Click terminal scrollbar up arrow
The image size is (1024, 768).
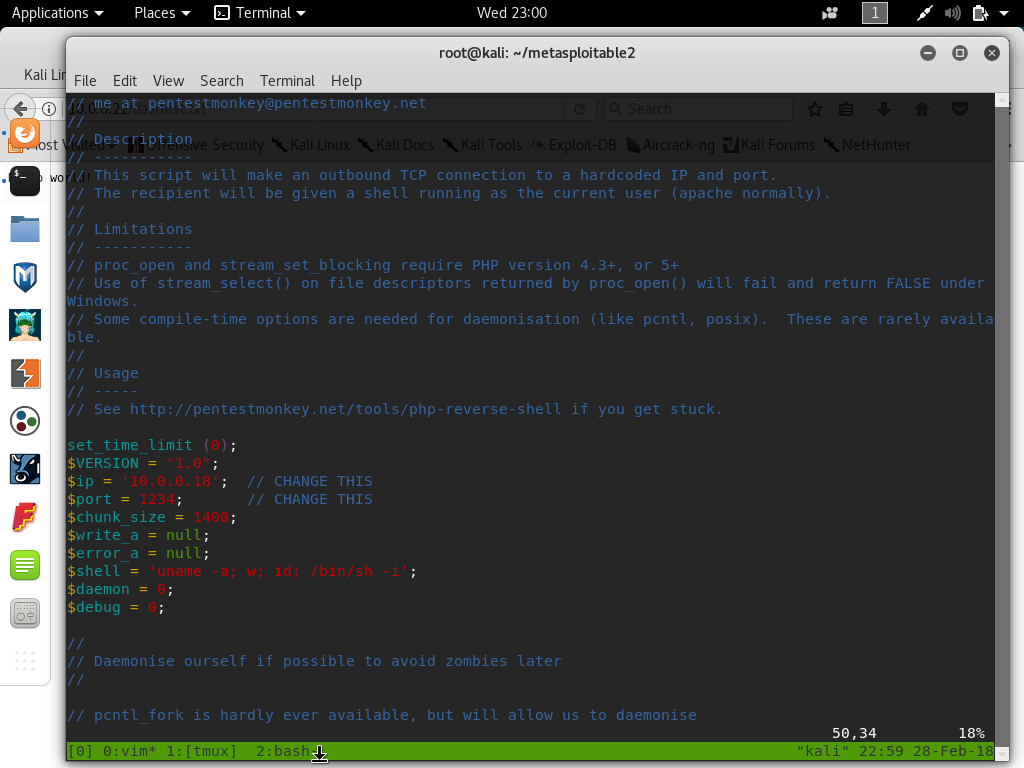(1002, 100)
